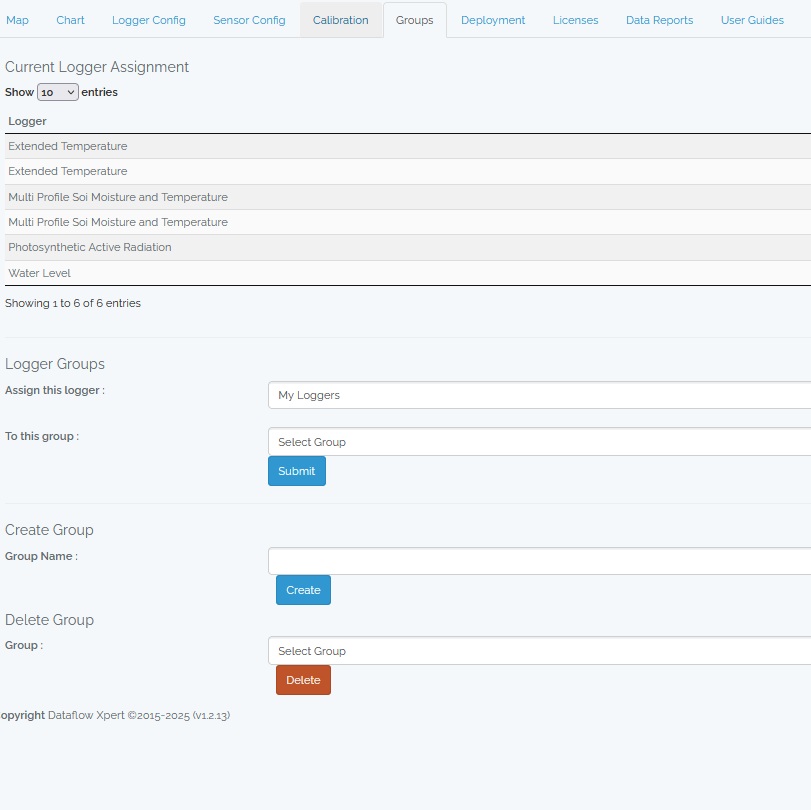The image size is (811, 810).
Task: Focus the Group Name text field
Action: pos(540,561)
